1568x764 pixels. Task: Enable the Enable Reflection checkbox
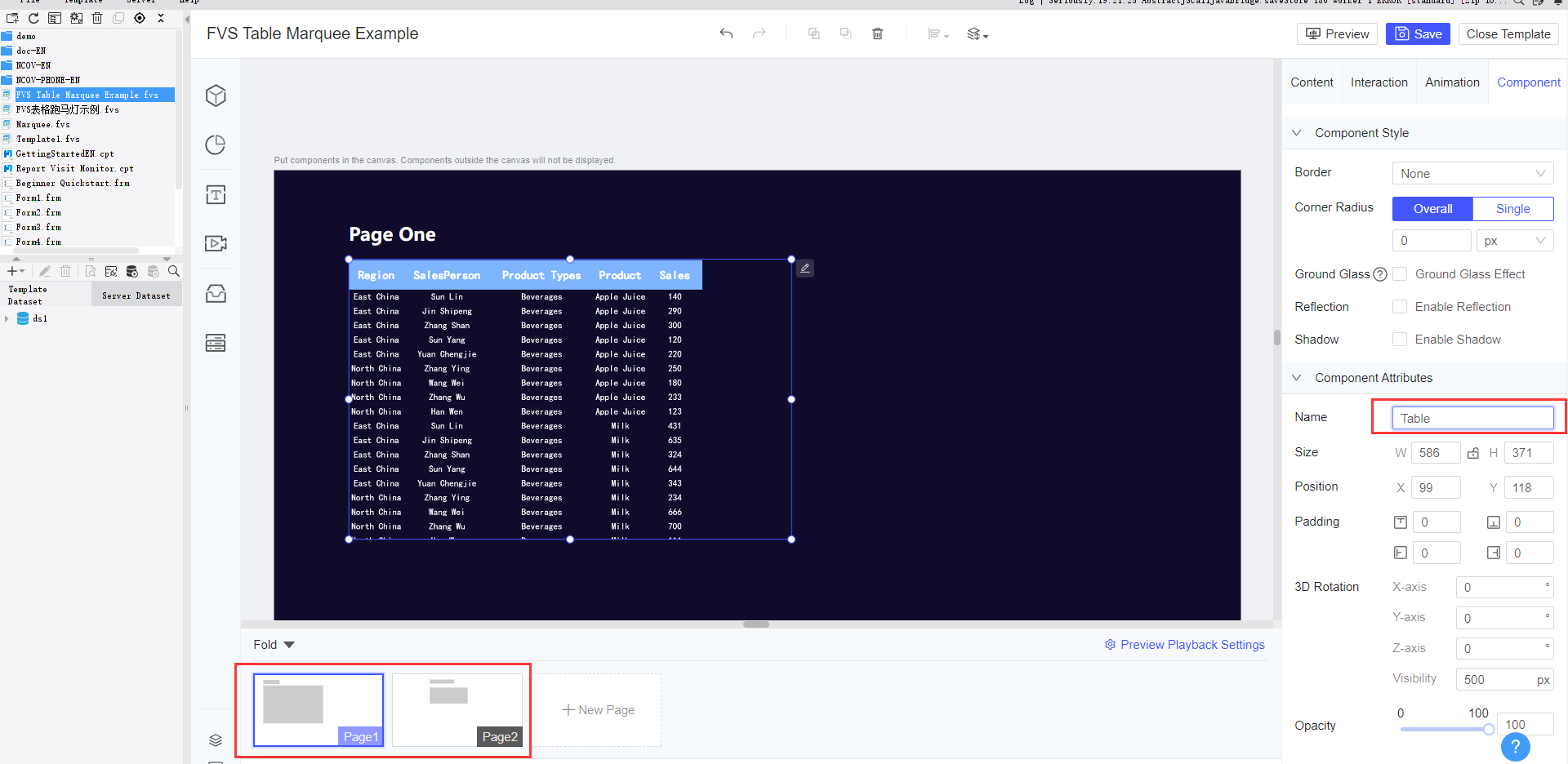click(x=1399, y=306)
